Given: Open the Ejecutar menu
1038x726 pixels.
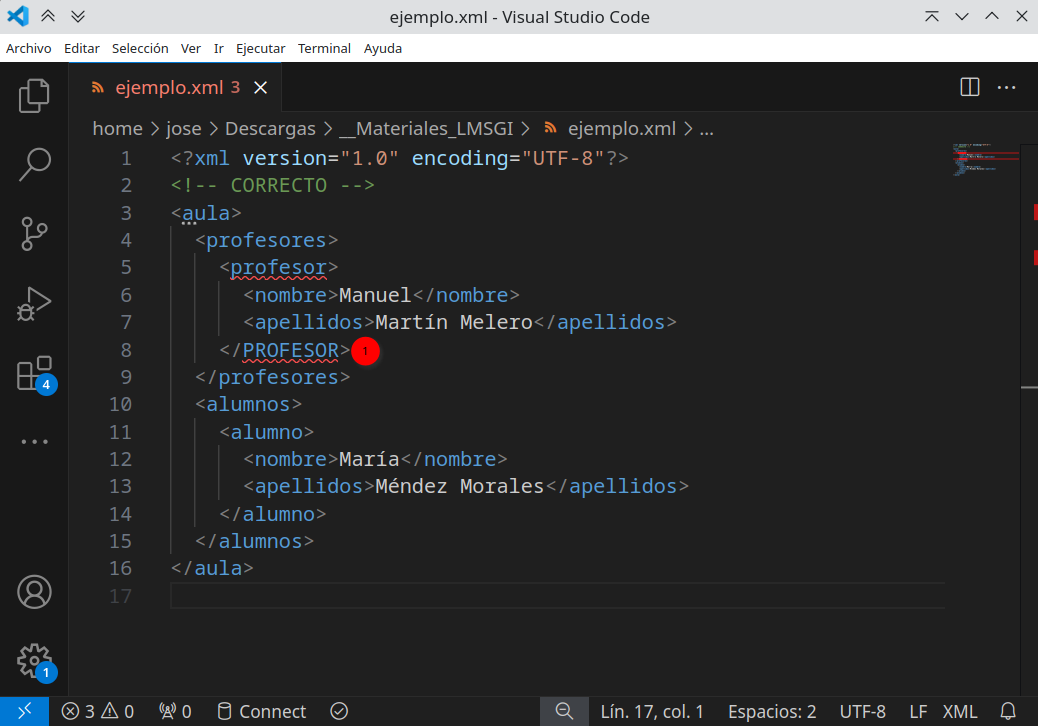Looking at the screenshot, I should tap(260, 48).
